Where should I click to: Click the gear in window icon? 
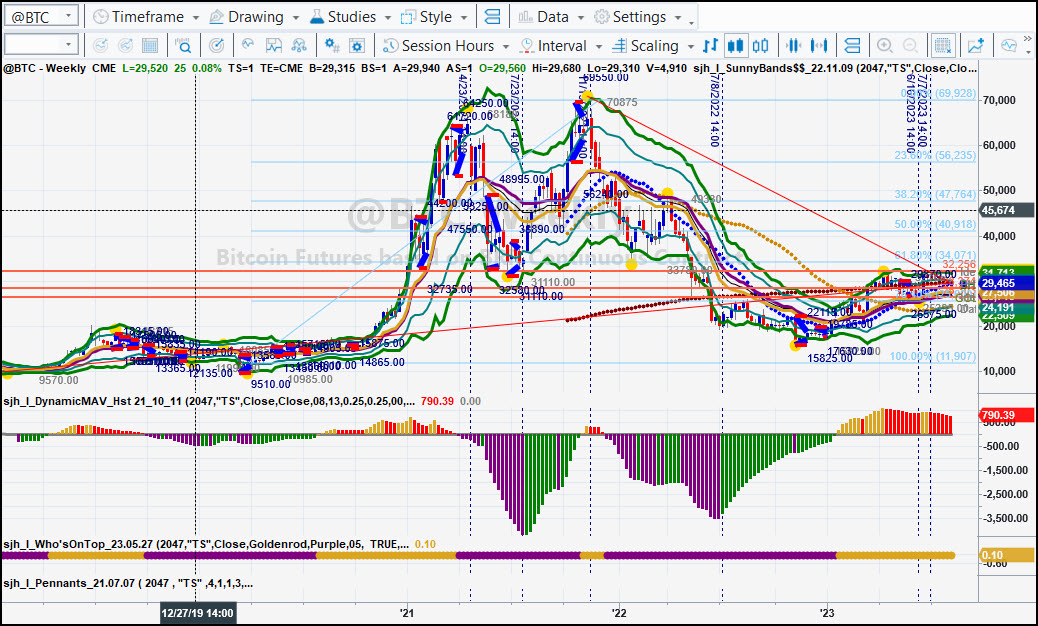pos(357,46)
